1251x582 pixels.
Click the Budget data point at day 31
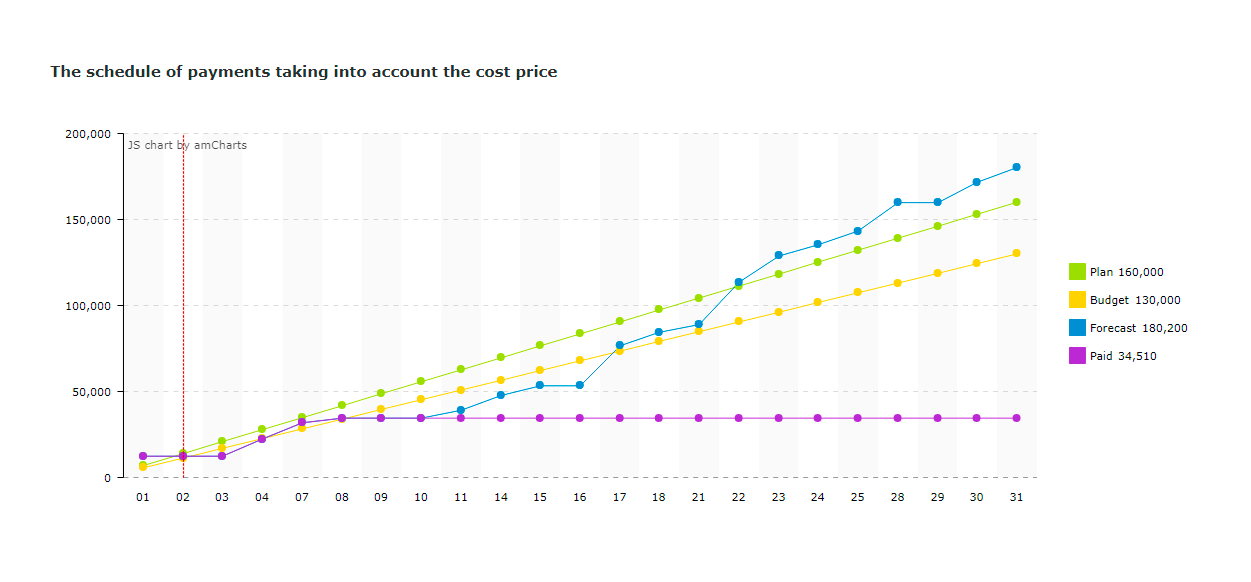click(x=1016, y=253)
